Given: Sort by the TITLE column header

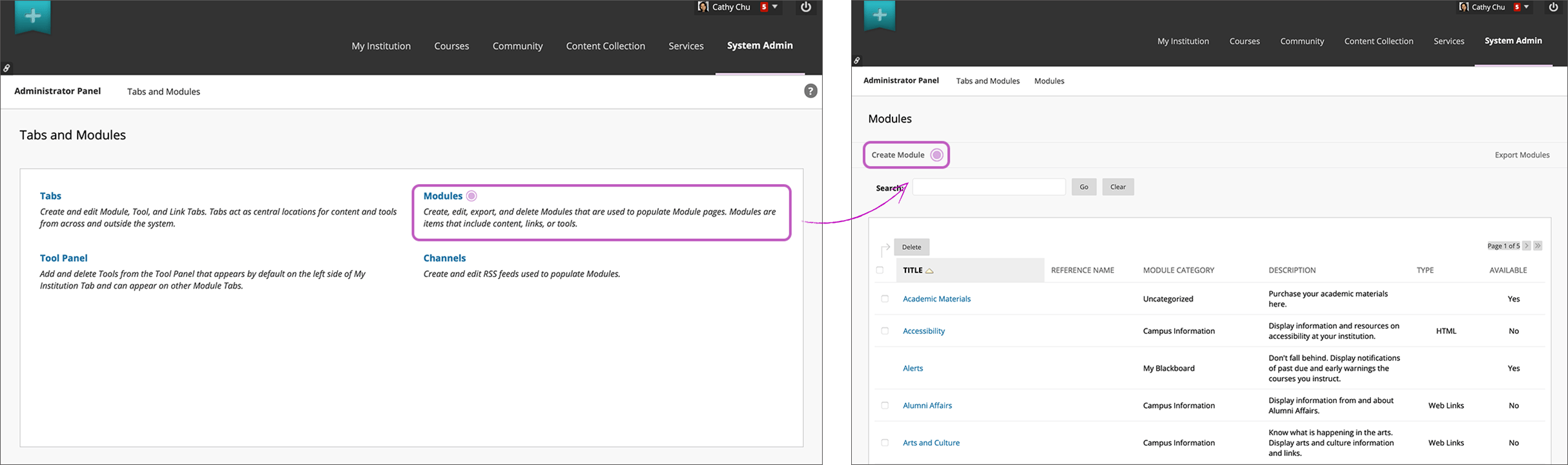Looking at the screenshot, I should pos(912,270).
